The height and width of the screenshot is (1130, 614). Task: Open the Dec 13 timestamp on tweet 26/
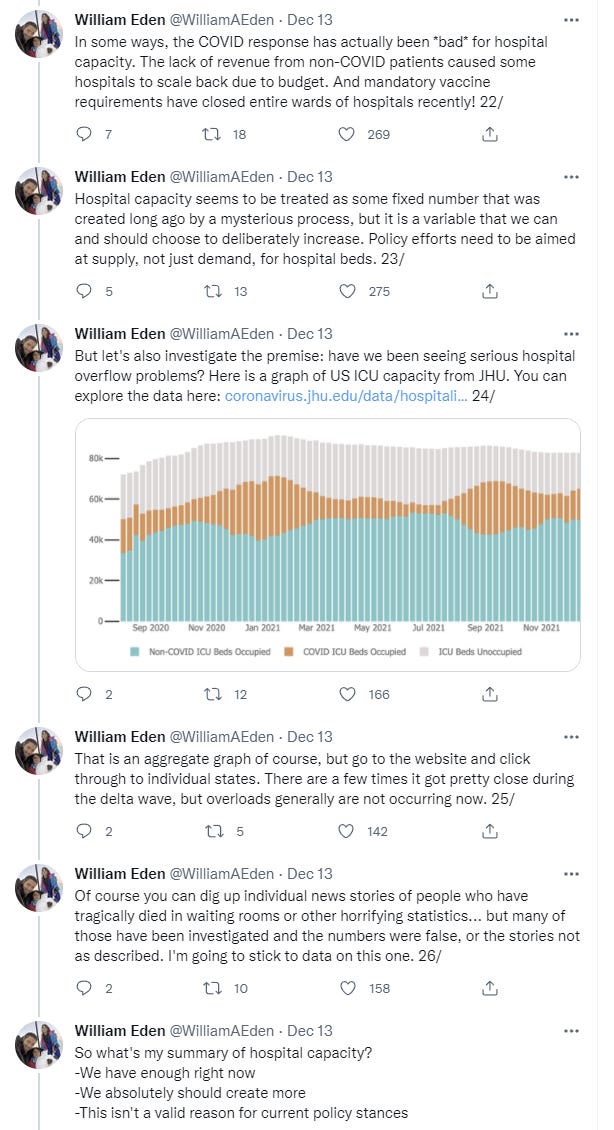click(309, 873)
